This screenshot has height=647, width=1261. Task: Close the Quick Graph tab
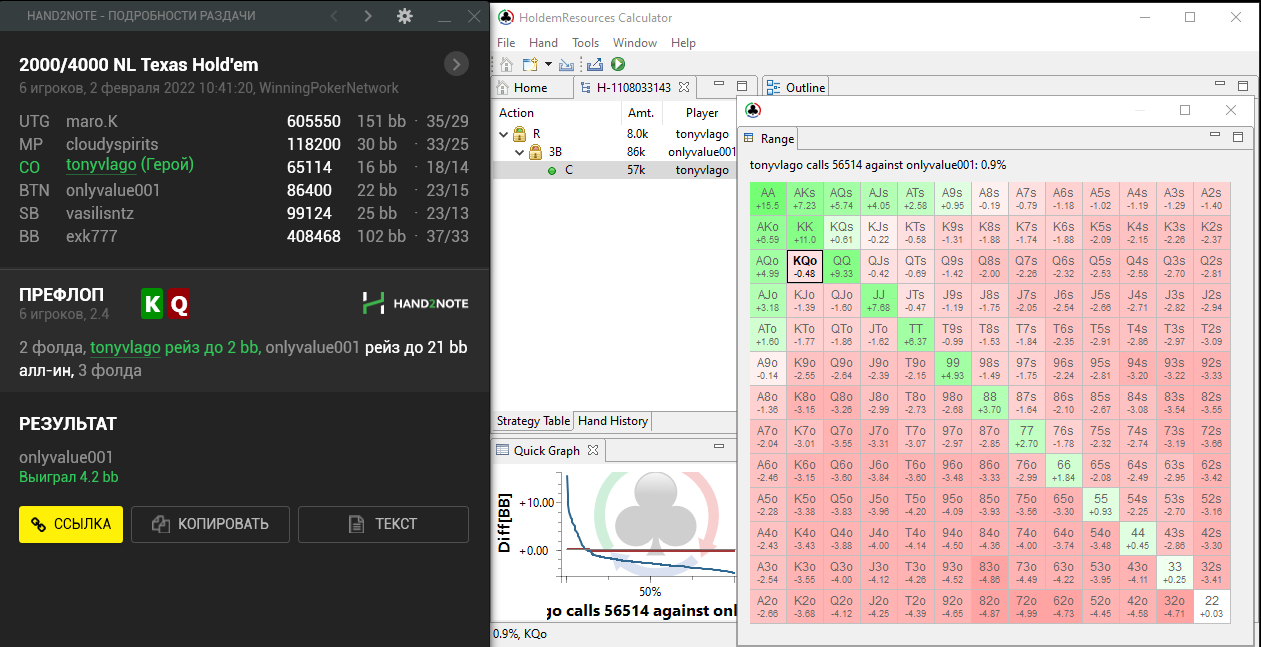pyautogui.click(x=593, y=450)
